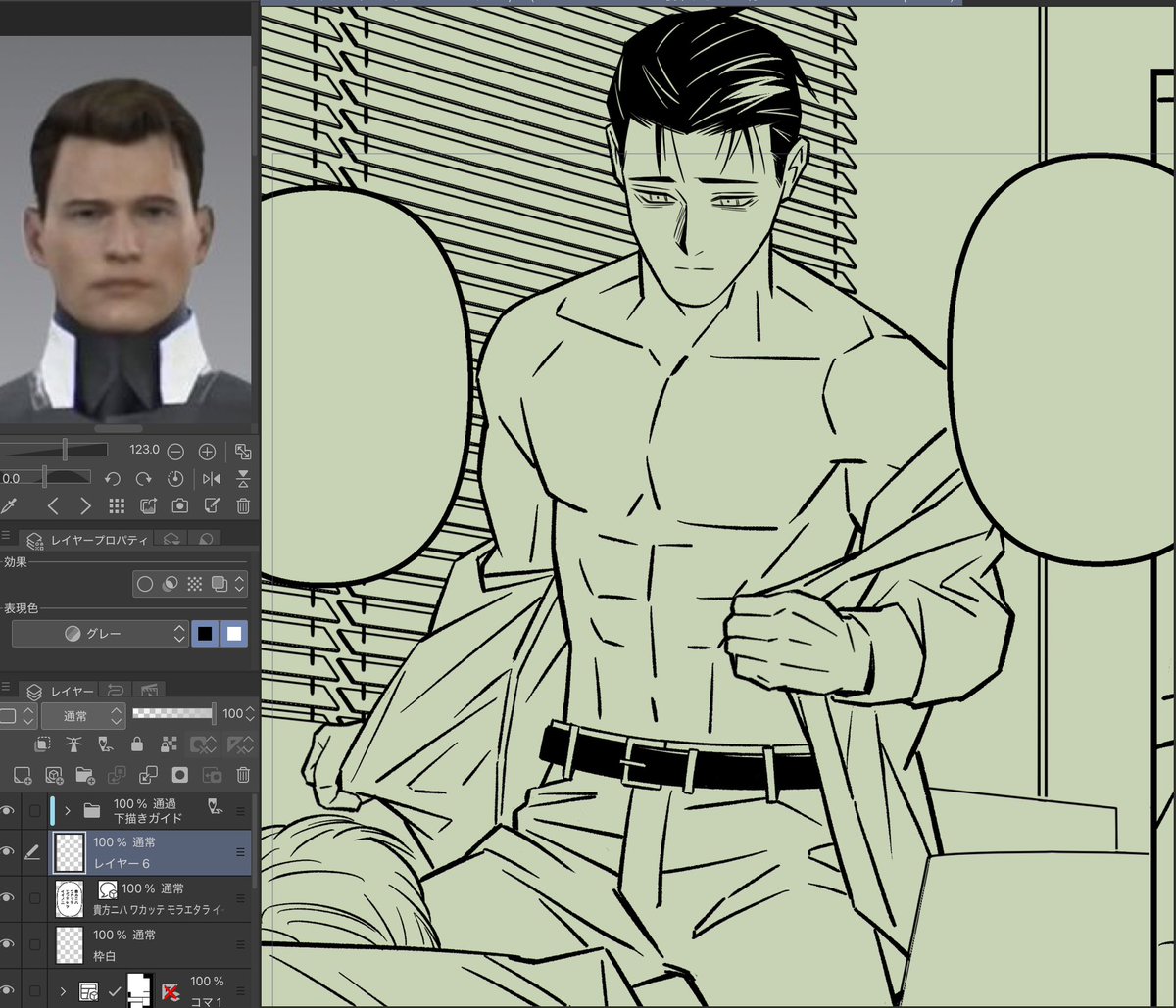Show previous Sub View image
The height and width of the screenshot is (1008, 1176).
(x=54, y=506)
